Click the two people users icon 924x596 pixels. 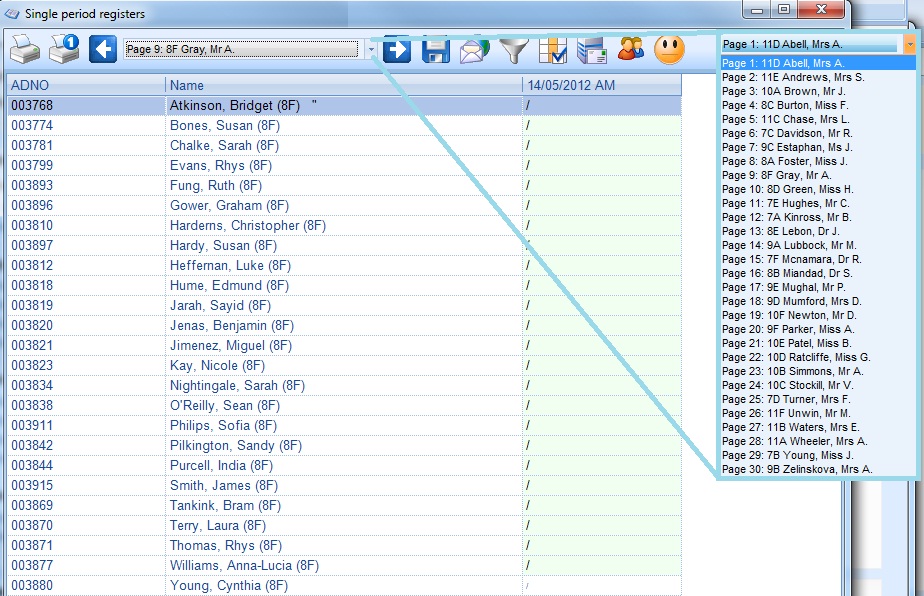(631, 50)
